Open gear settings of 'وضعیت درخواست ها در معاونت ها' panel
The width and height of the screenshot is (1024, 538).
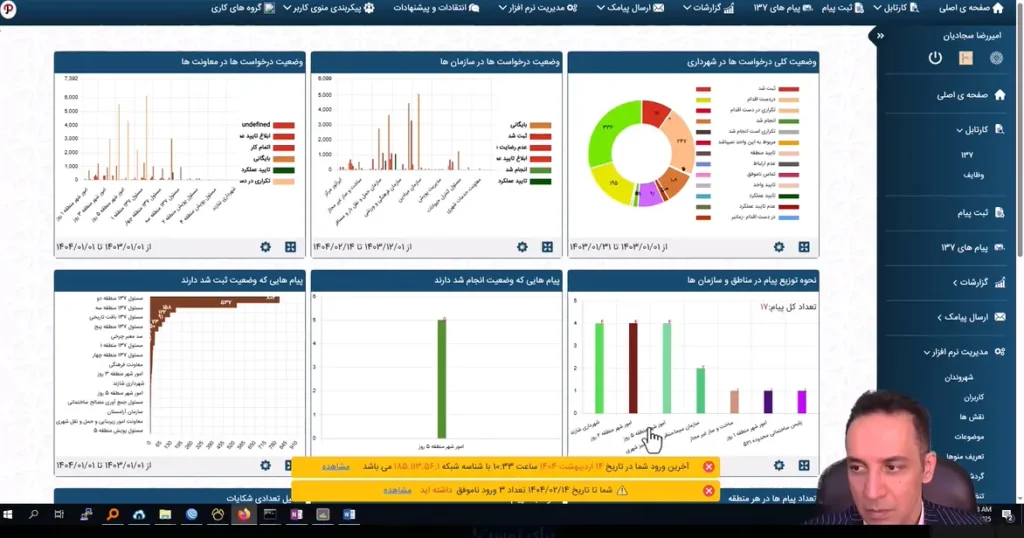pos(265,247)
